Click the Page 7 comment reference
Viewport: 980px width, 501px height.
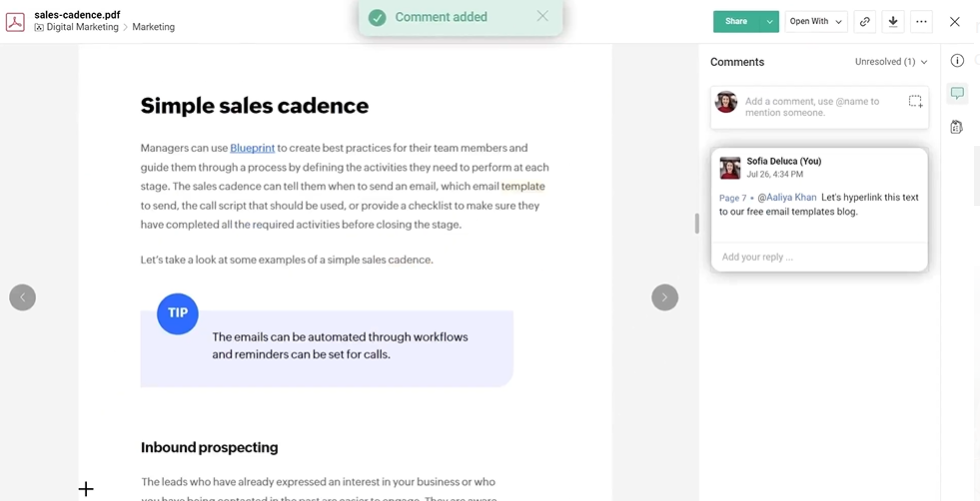point(732,198)
